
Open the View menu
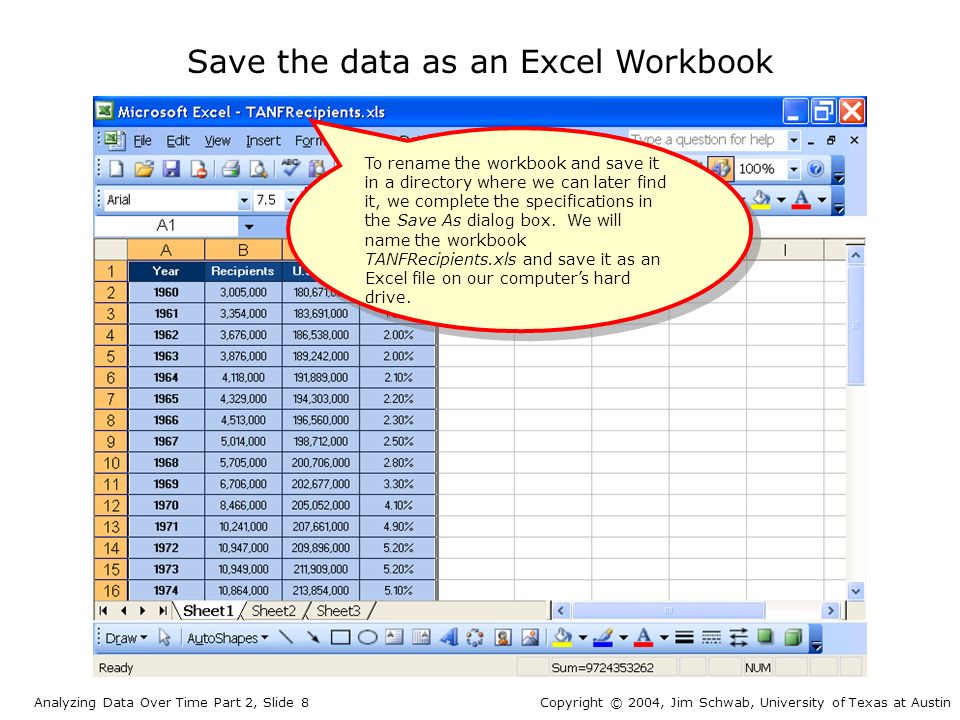tap(217, 141)
